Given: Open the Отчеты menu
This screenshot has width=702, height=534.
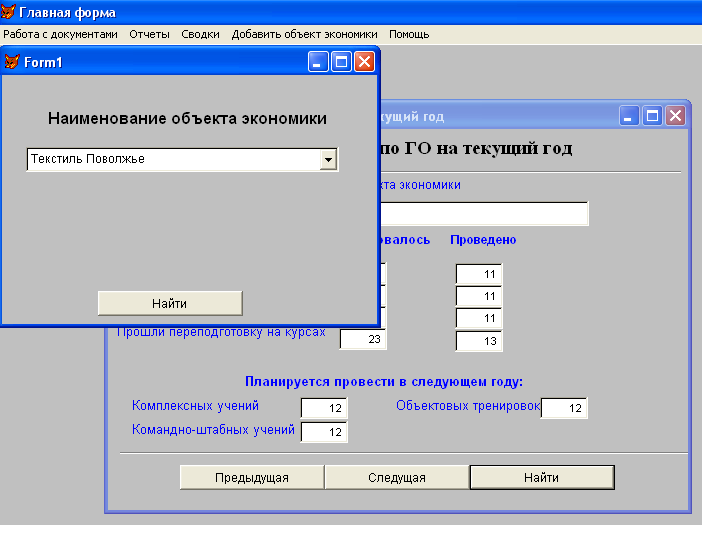Looking at the screenshot, I should pyautogui.click(x=149, y=34).
